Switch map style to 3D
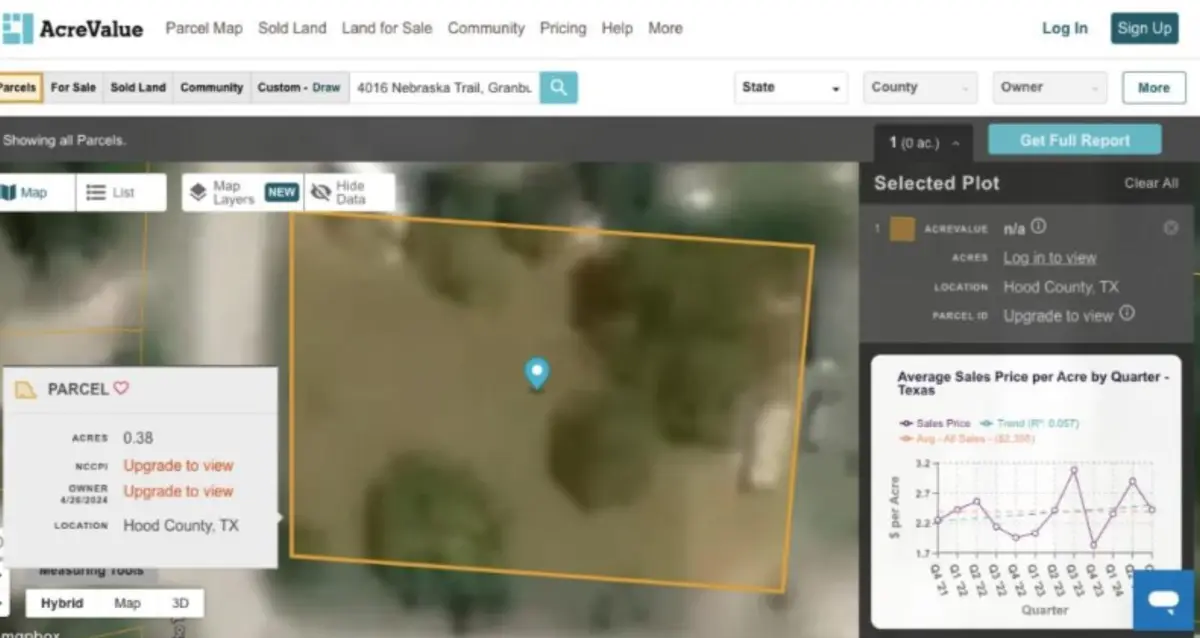This screenshot has width=1200, height=638. point(180,603)
